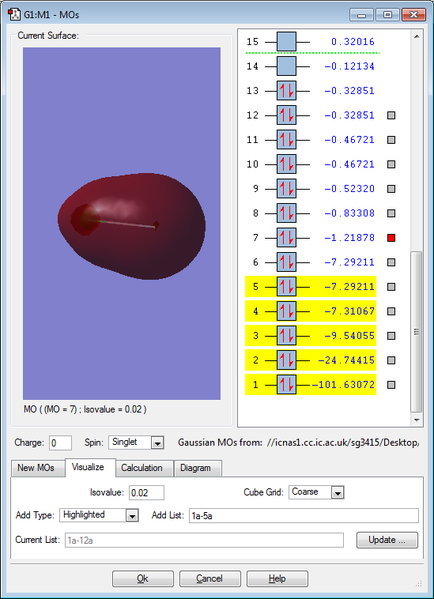Click the scroll down arrow of orbital list
This screenshot has height=599, width=434.
pyautogui.click(x=416, y=420)
